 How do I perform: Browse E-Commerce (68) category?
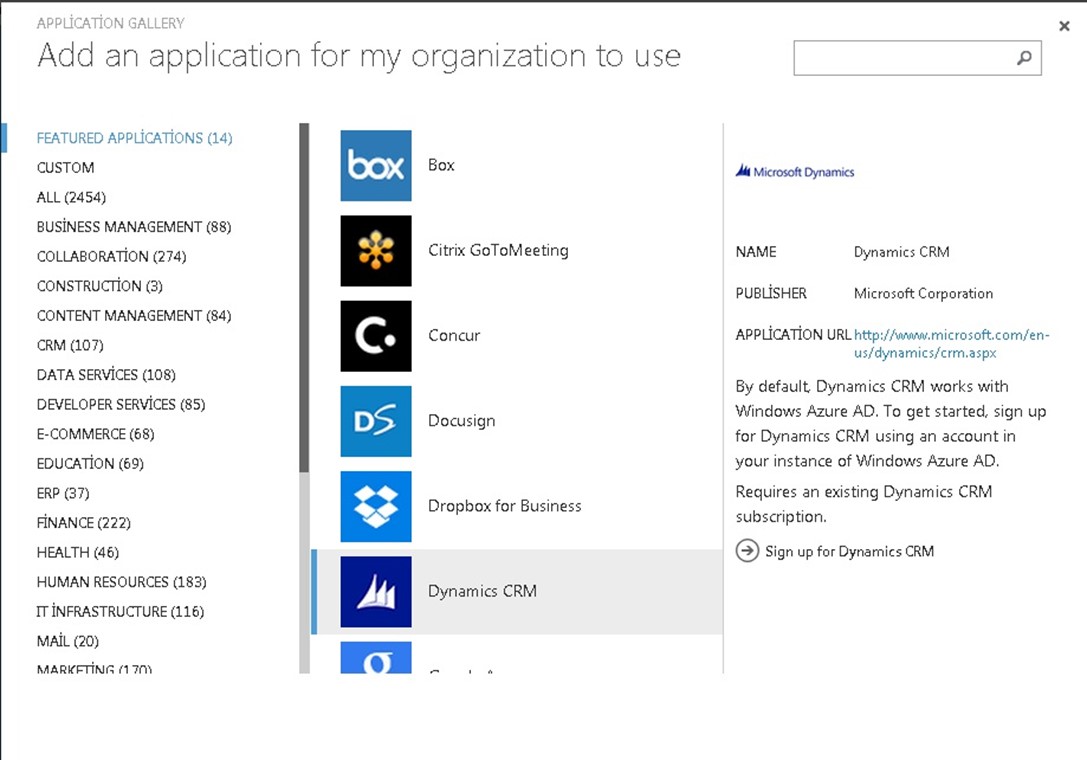click(x=96, y=434)
